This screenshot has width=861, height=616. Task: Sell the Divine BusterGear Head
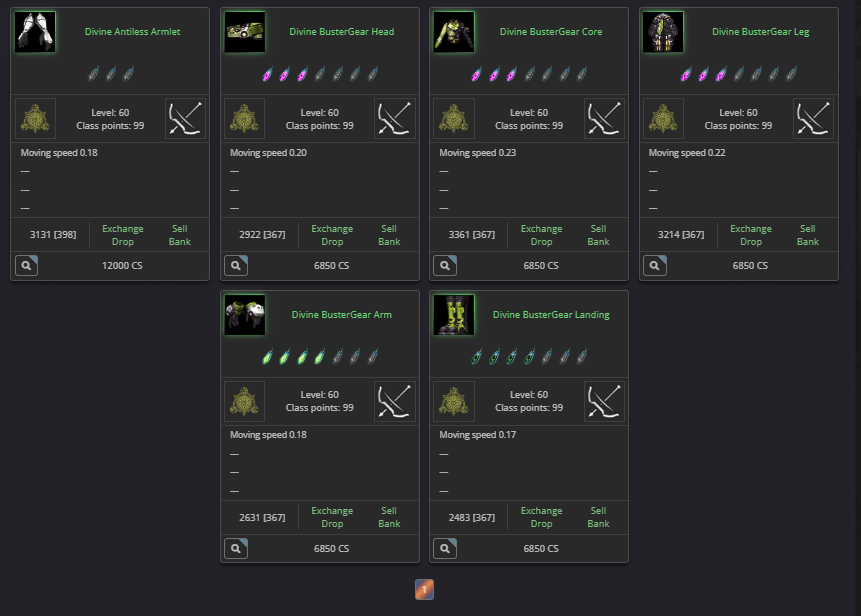[x=389, y=228]
